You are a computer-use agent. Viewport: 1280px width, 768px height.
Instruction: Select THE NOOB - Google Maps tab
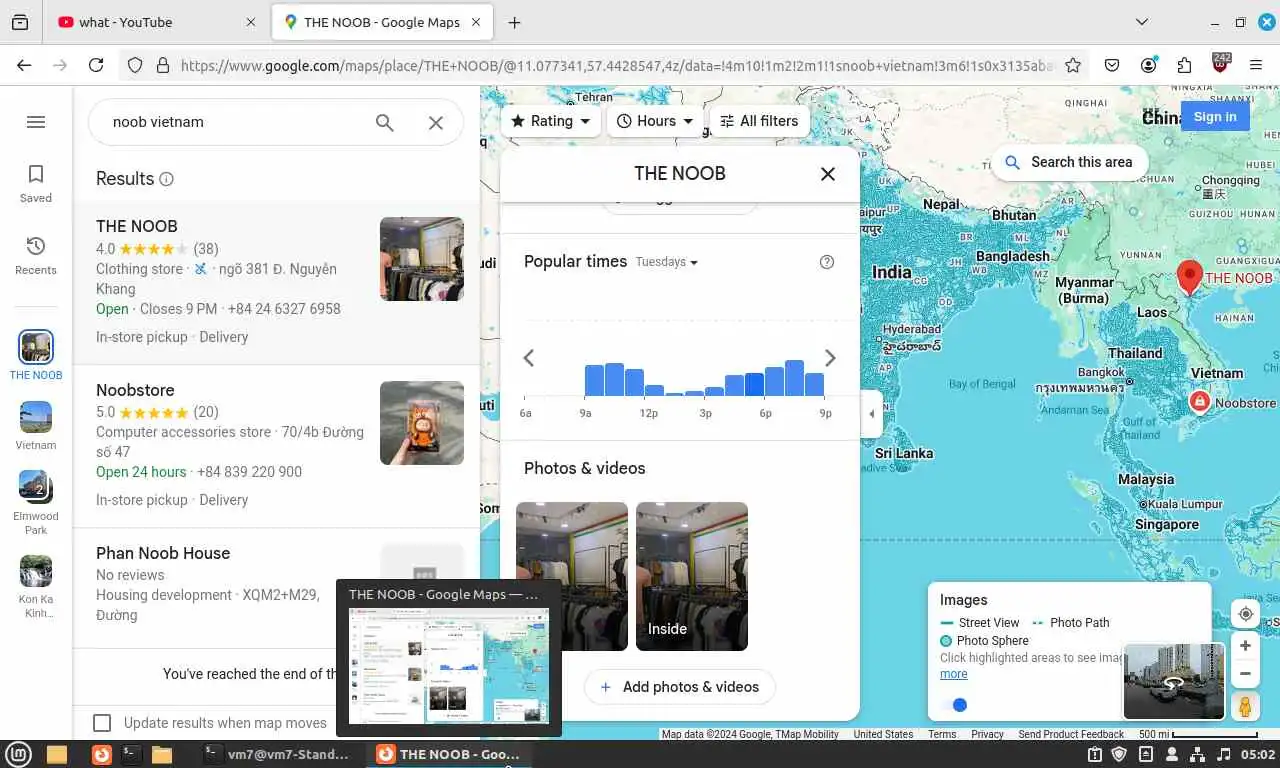point(383,22)
